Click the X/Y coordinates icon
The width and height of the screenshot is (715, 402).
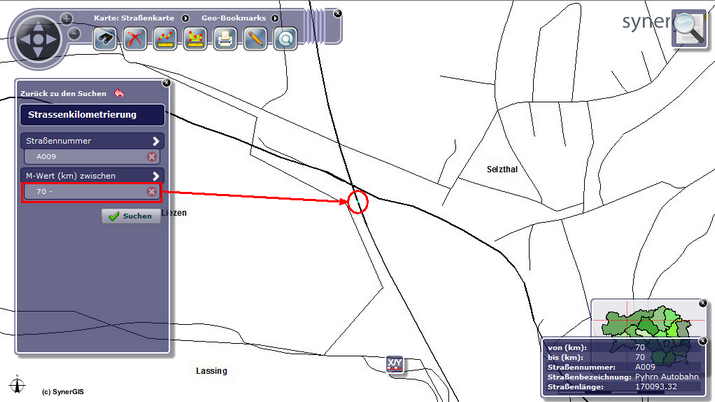[395, 365]
